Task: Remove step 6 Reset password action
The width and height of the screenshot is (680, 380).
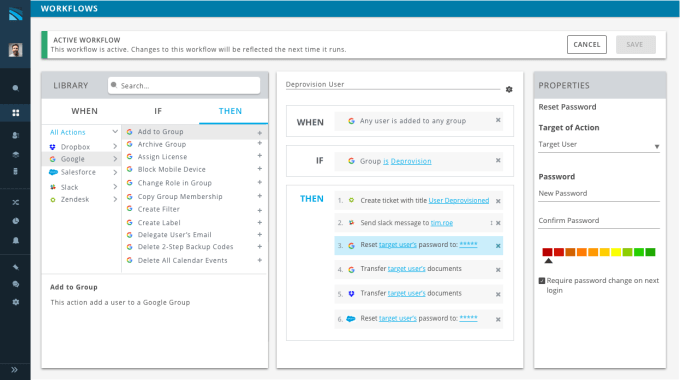Action: tap(498, 319)
